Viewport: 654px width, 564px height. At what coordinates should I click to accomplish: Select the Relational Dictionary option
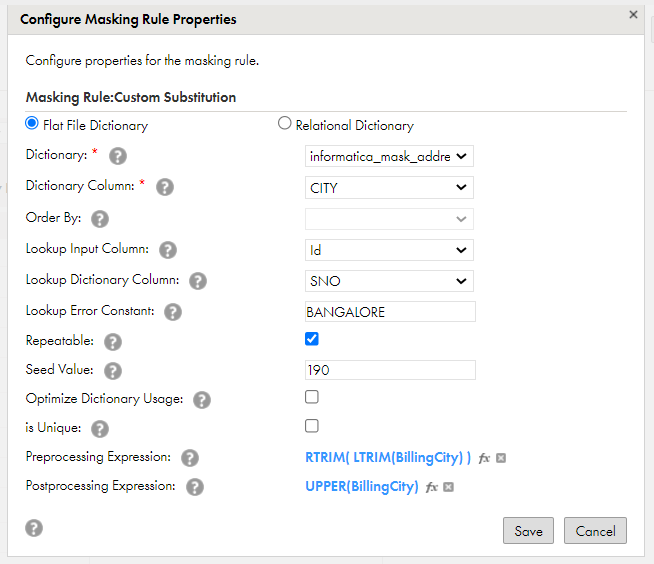284,123
